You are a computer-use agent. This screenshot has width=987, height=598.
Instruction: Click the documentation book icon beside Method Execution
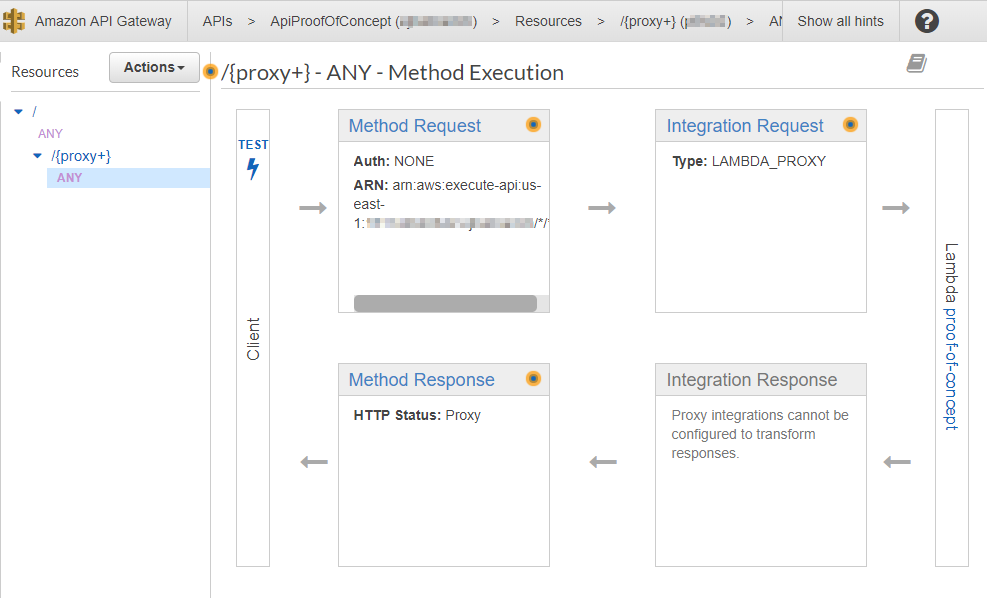(x=915, y=62)
